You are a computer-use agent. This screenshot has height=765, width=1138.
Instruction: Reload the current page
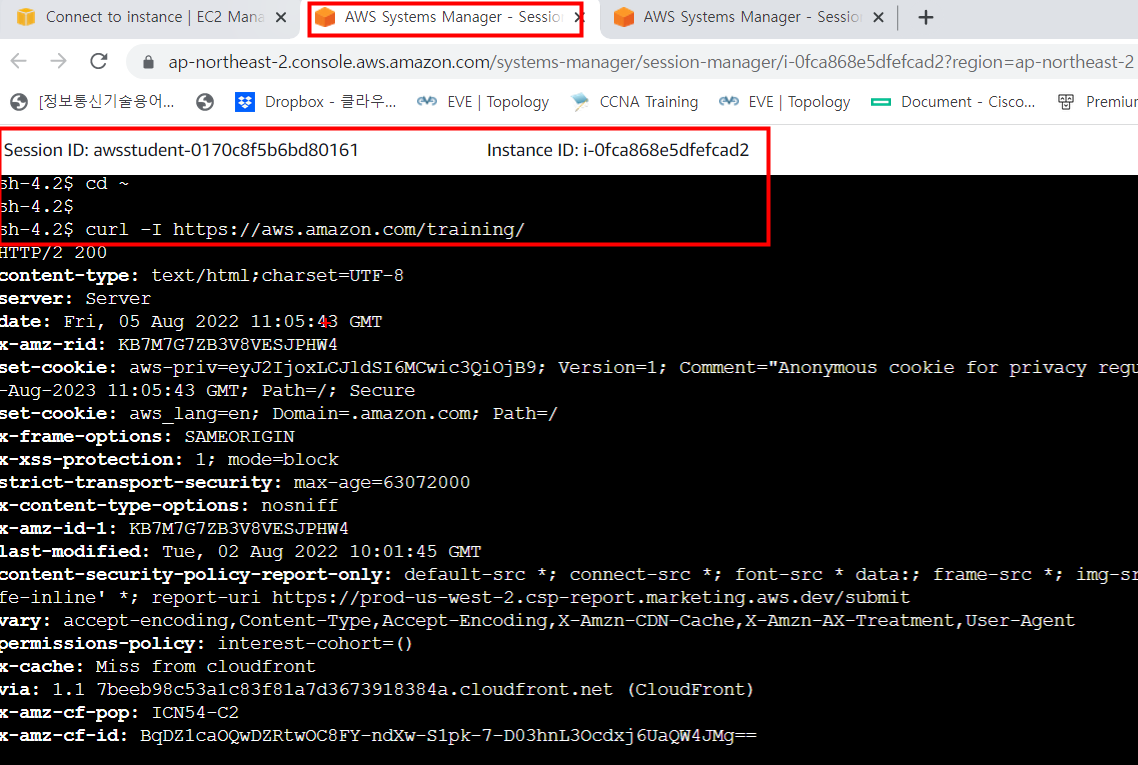pos(99,62)
